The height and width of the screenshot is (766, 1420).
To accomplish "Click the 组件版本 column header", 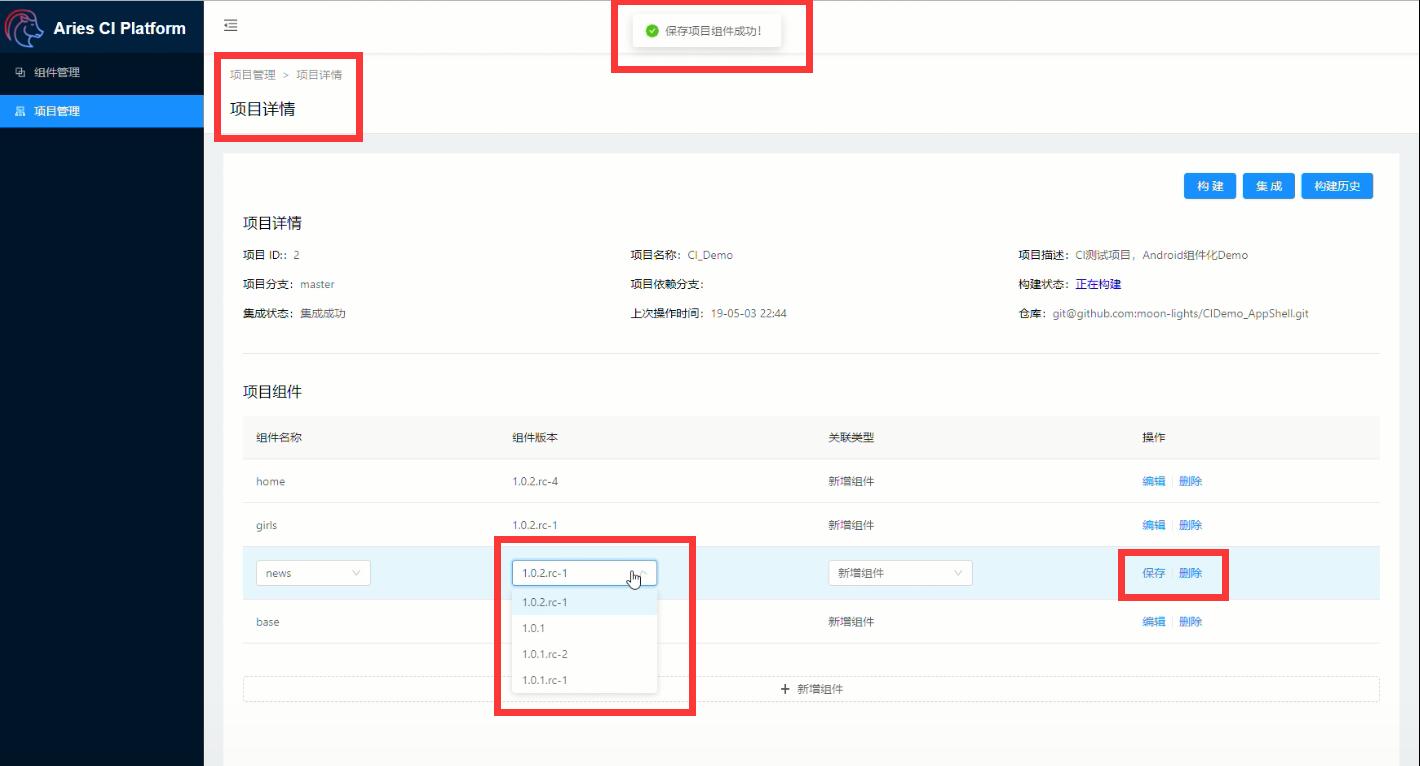I will click(535, 438).
